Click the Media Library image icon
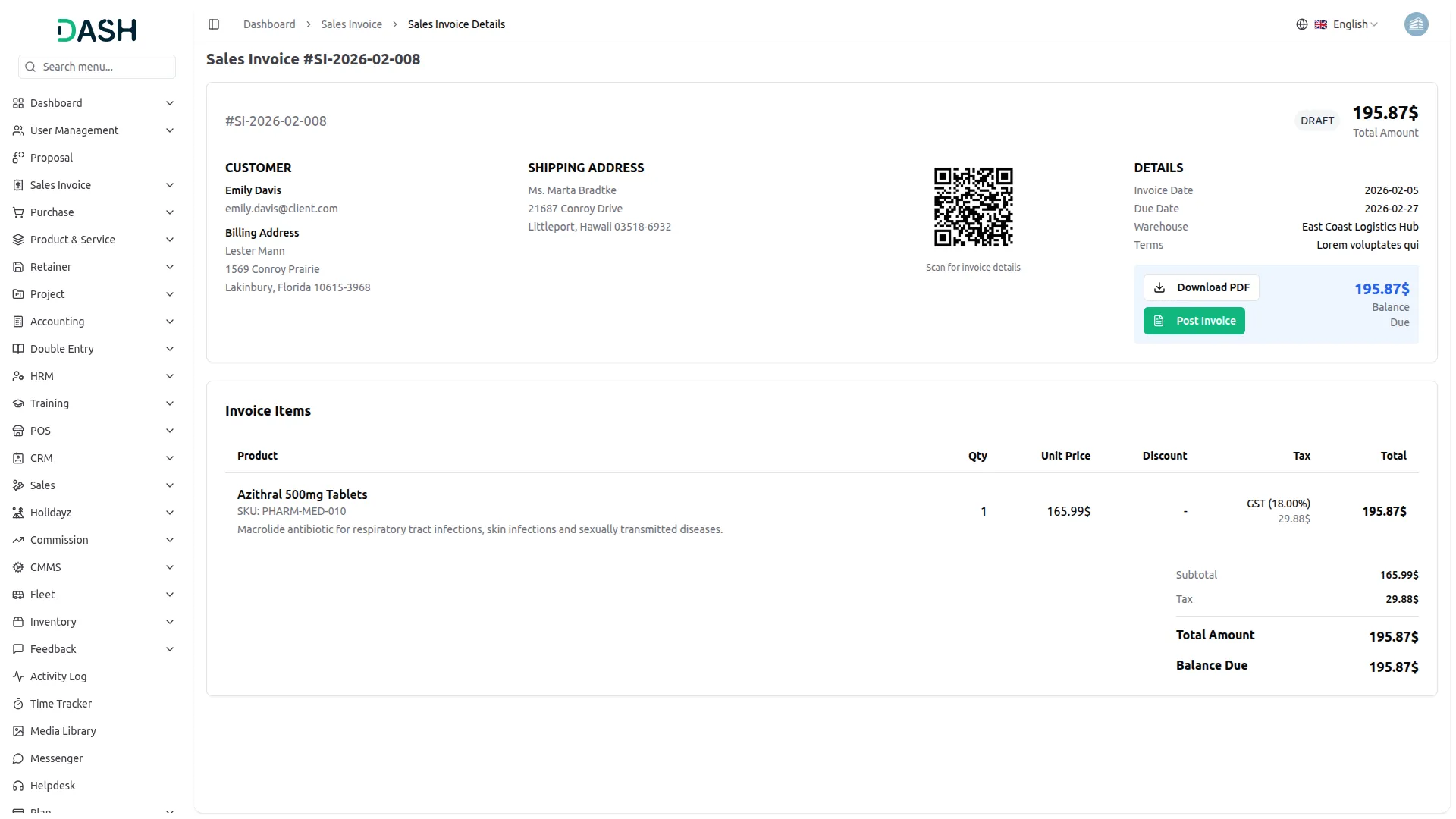This screenshot has height=819, width=1456. (18, 731)
